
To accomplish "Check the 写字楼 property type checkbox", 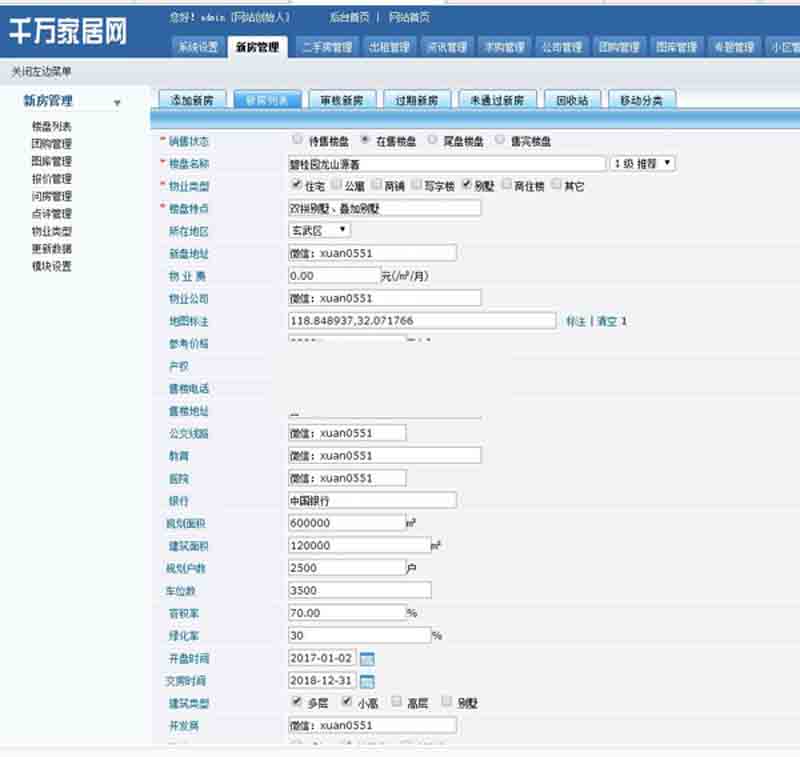I will pyautogui.click(x=416, y=185).
